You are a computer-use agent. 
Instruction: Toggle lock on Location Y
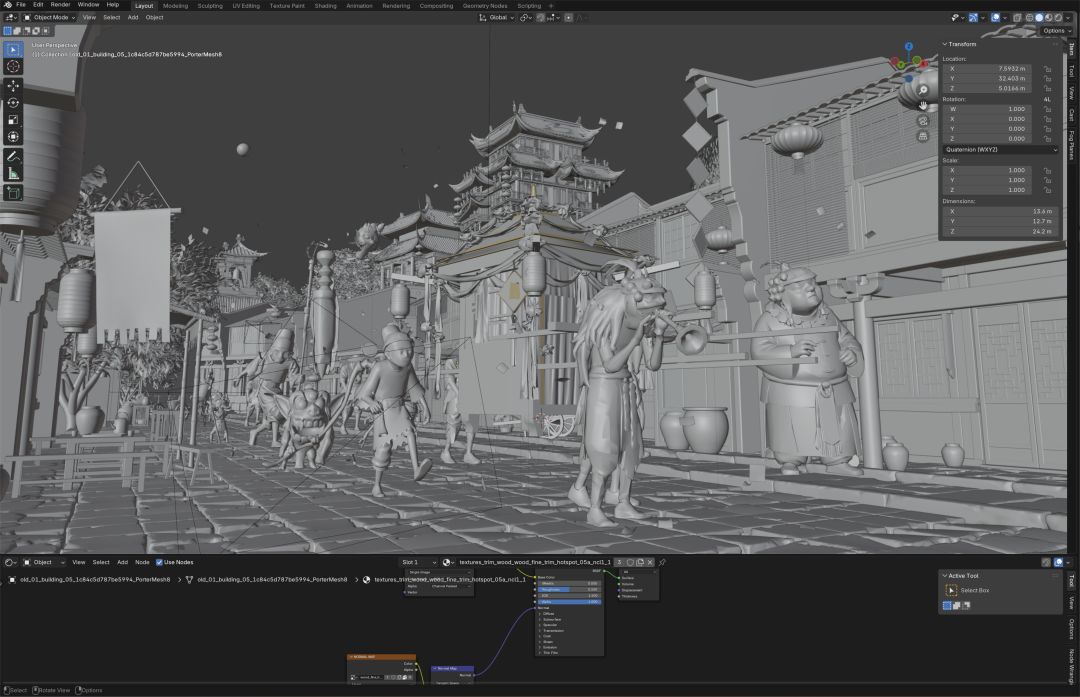click(x=1047, y=79)
